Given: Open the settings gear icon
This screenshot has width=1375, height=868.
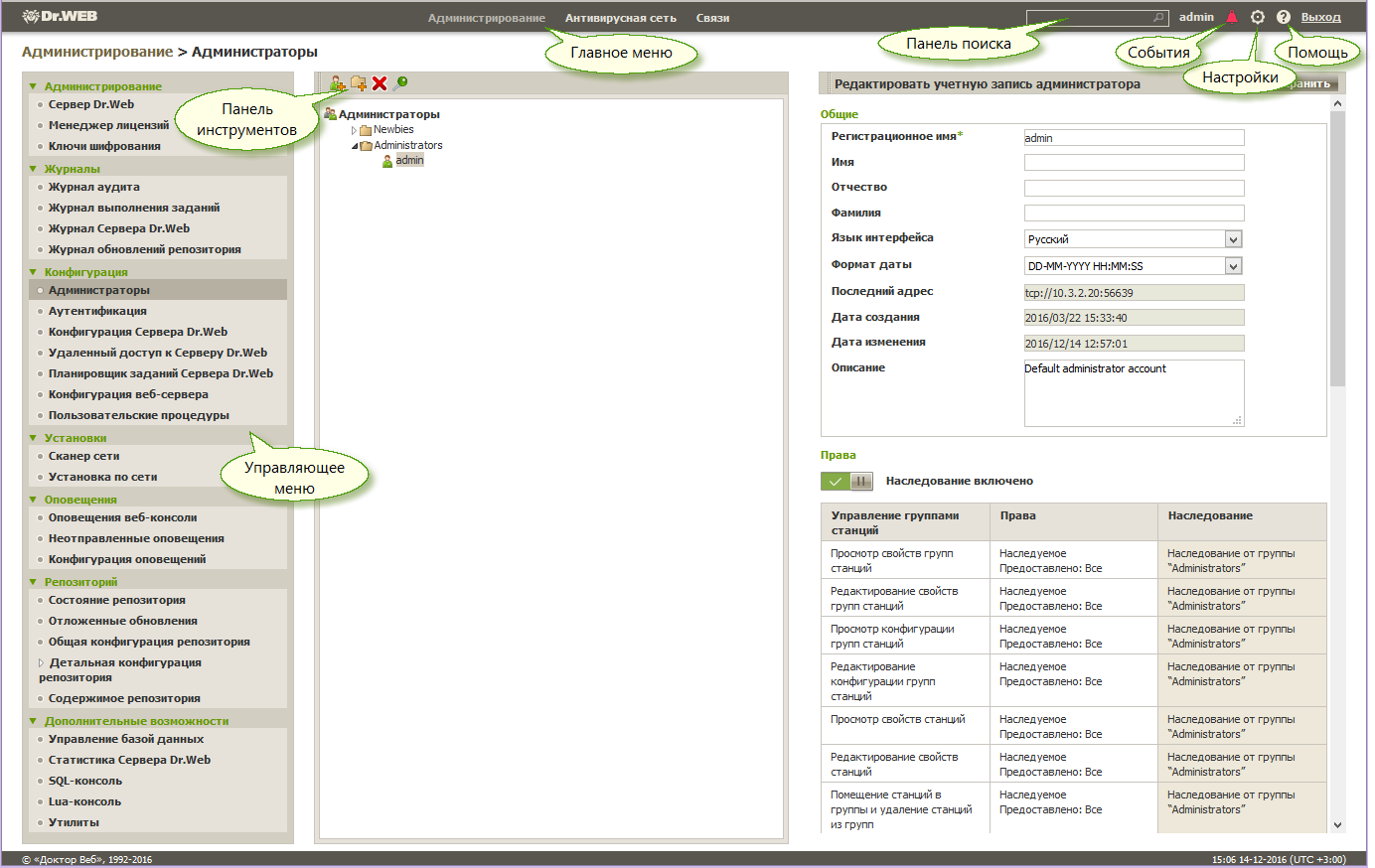Looking at the screenshot, I should coord(1258,17).
